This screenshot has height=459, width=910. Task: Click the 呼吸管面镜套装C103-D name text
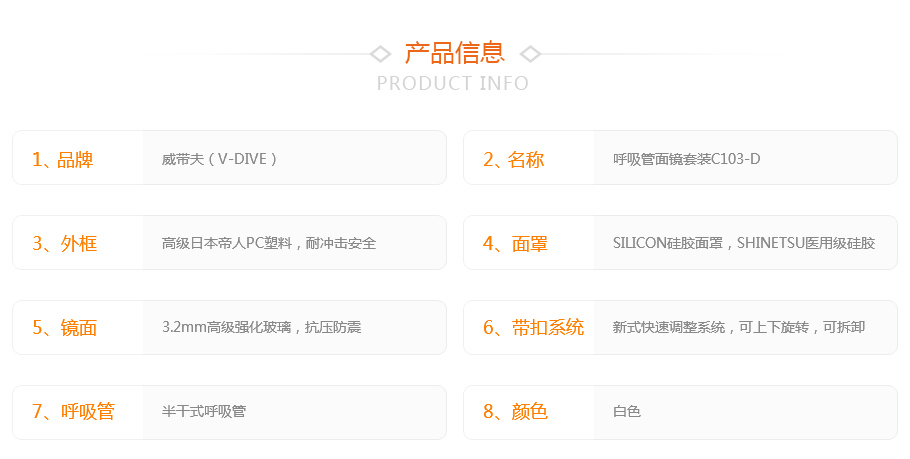pos(687,159)
